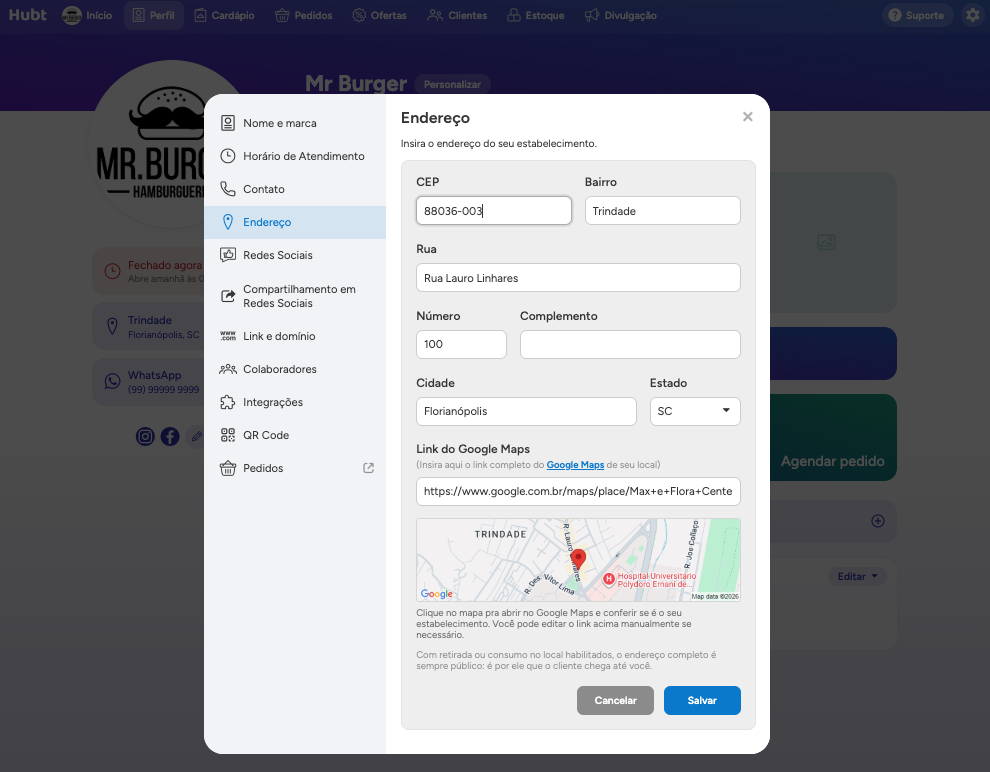Image resolution: width=990 pixels, height=772 pixels.
Task: Open Pedidos external link icon
Action: click(x=369, y=468)
